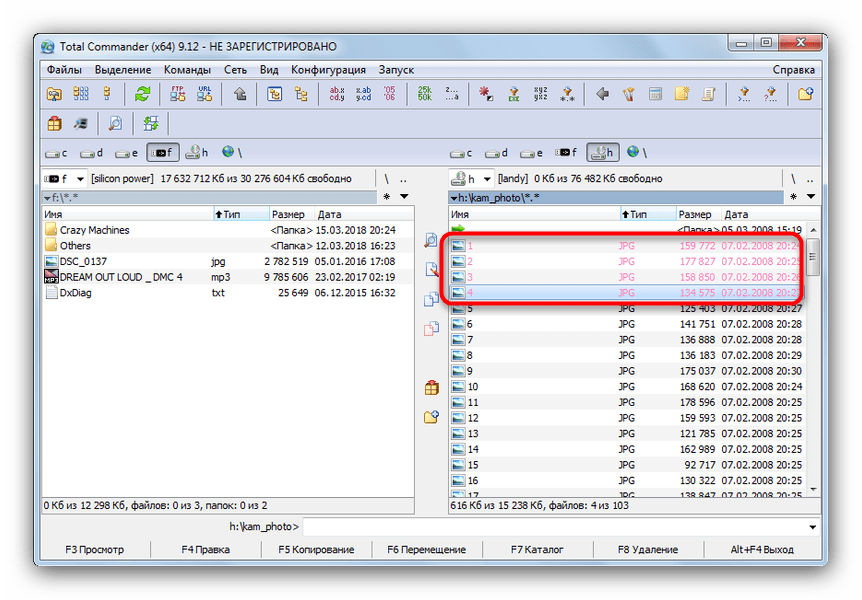This screenshot has height=600, width=862.
Task: Open the Команды menu
Action: pos(187,70)
